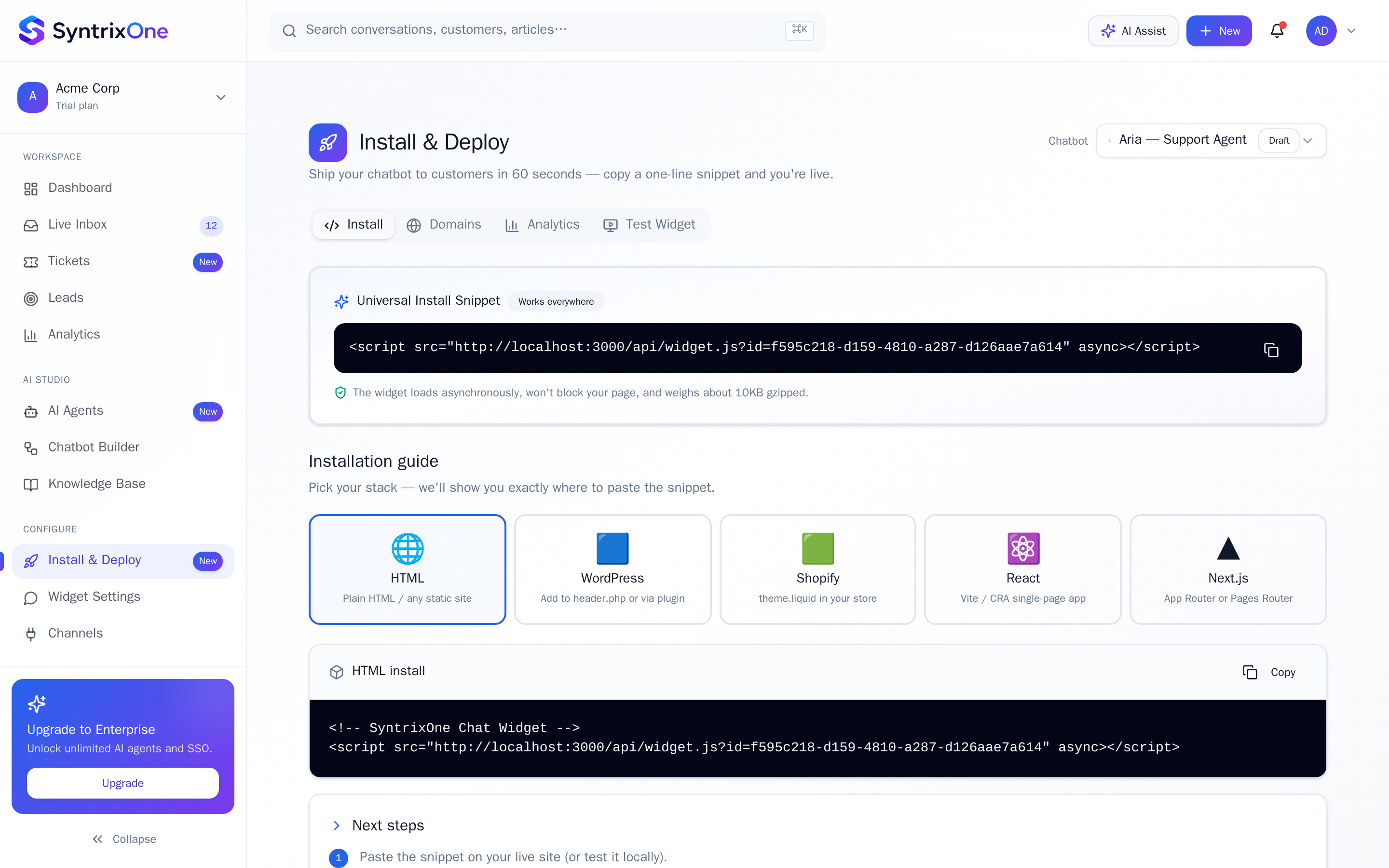Expand the Acme Corp workspace switcher

220,97
